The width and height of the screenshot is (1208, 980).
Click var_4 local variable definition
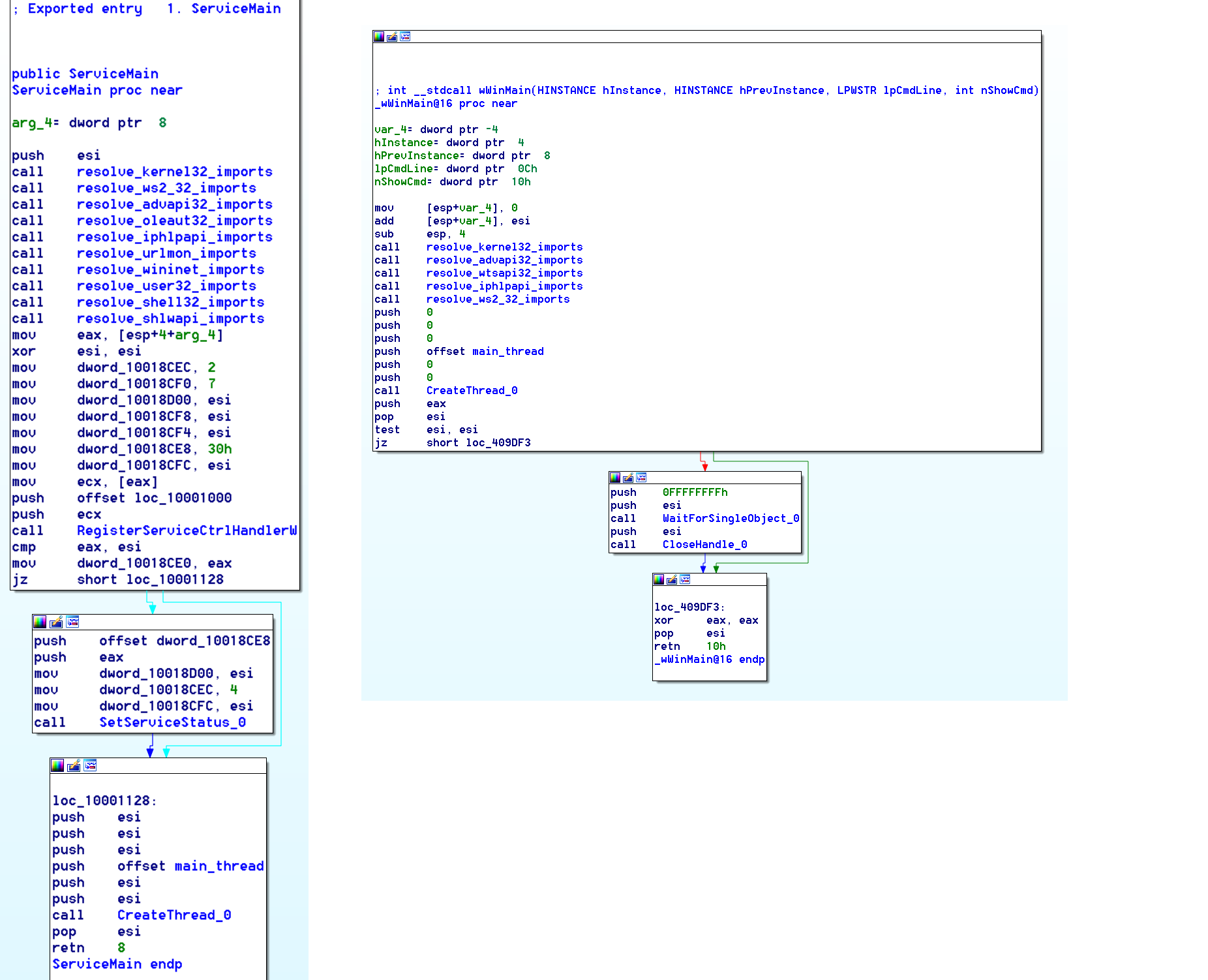tap(436, 129)
